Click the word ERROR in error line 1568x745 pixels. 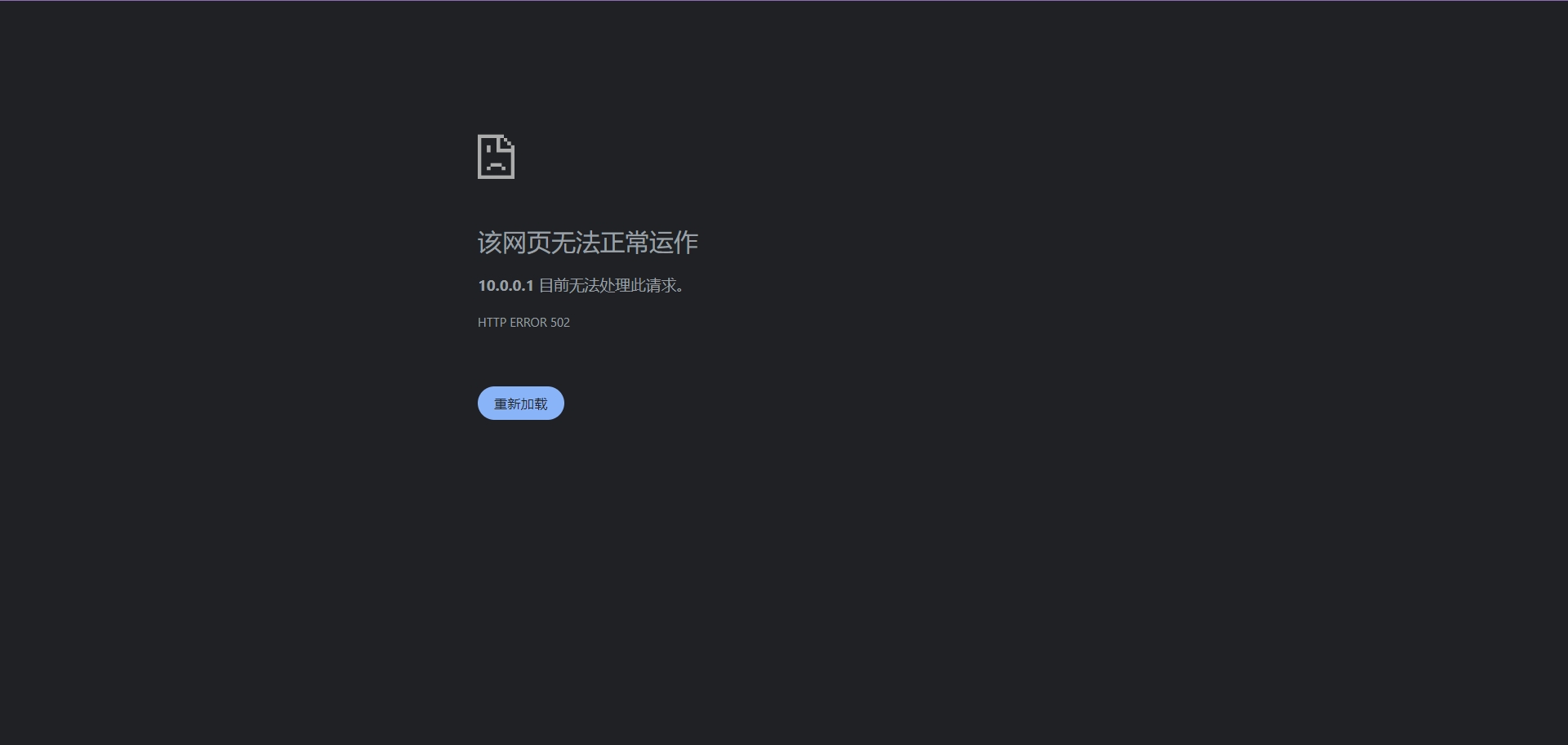pyautogui.click(x=528, y=323)
